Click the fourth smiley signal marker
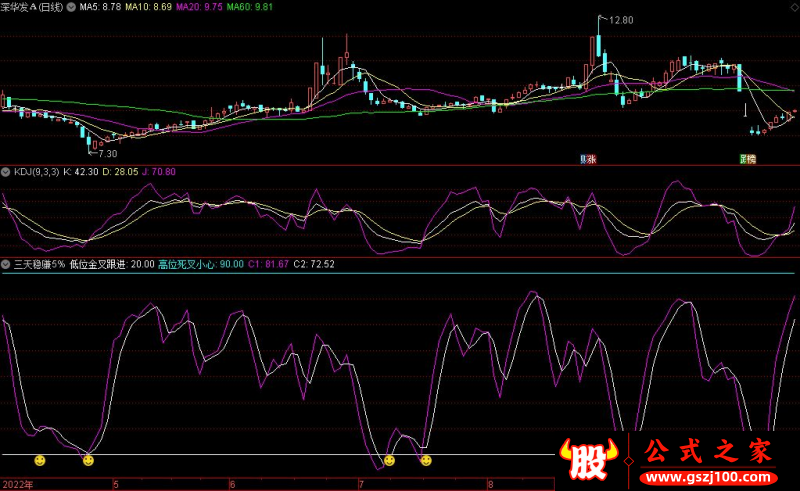 tap(426, 460)
